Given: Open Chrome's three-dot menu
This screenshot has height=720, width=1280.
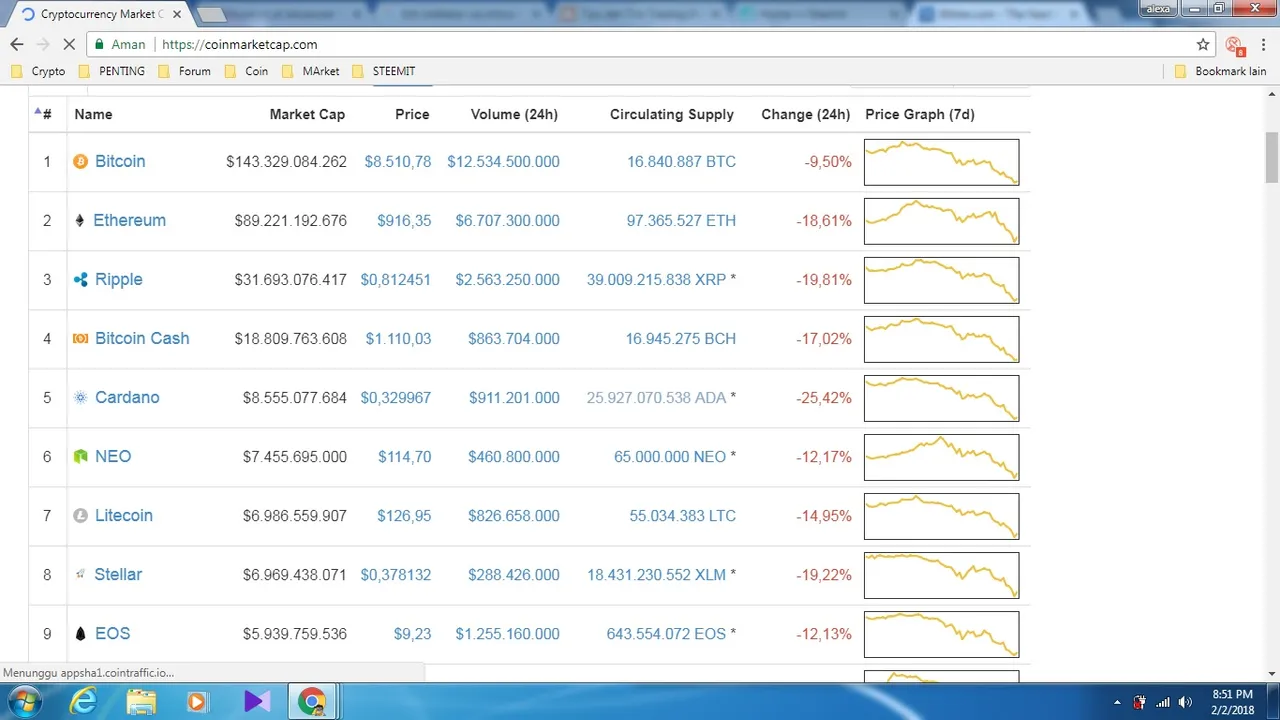Looking at the screenshot, I should 1262,44.
